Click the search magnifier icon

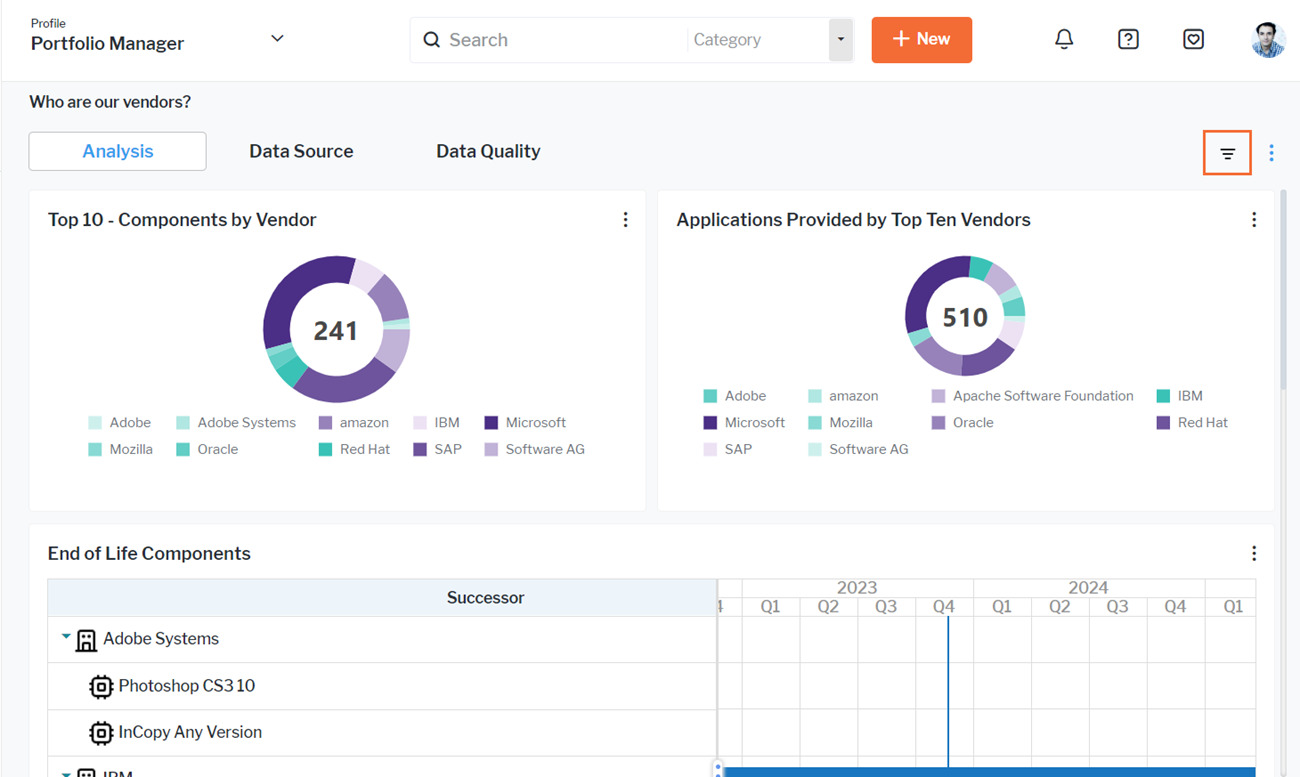pos(431,40)
